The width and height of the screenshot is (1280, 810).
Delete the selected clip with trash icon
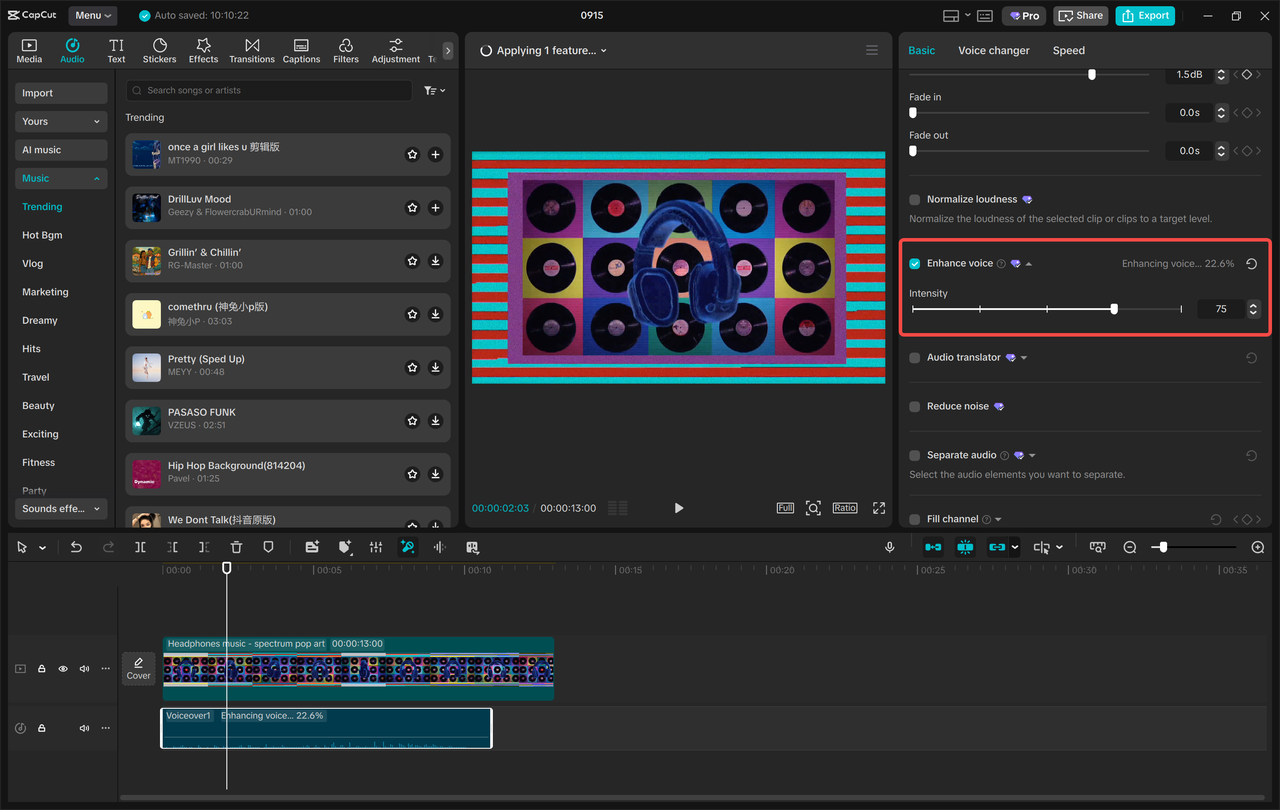point(236,547)
